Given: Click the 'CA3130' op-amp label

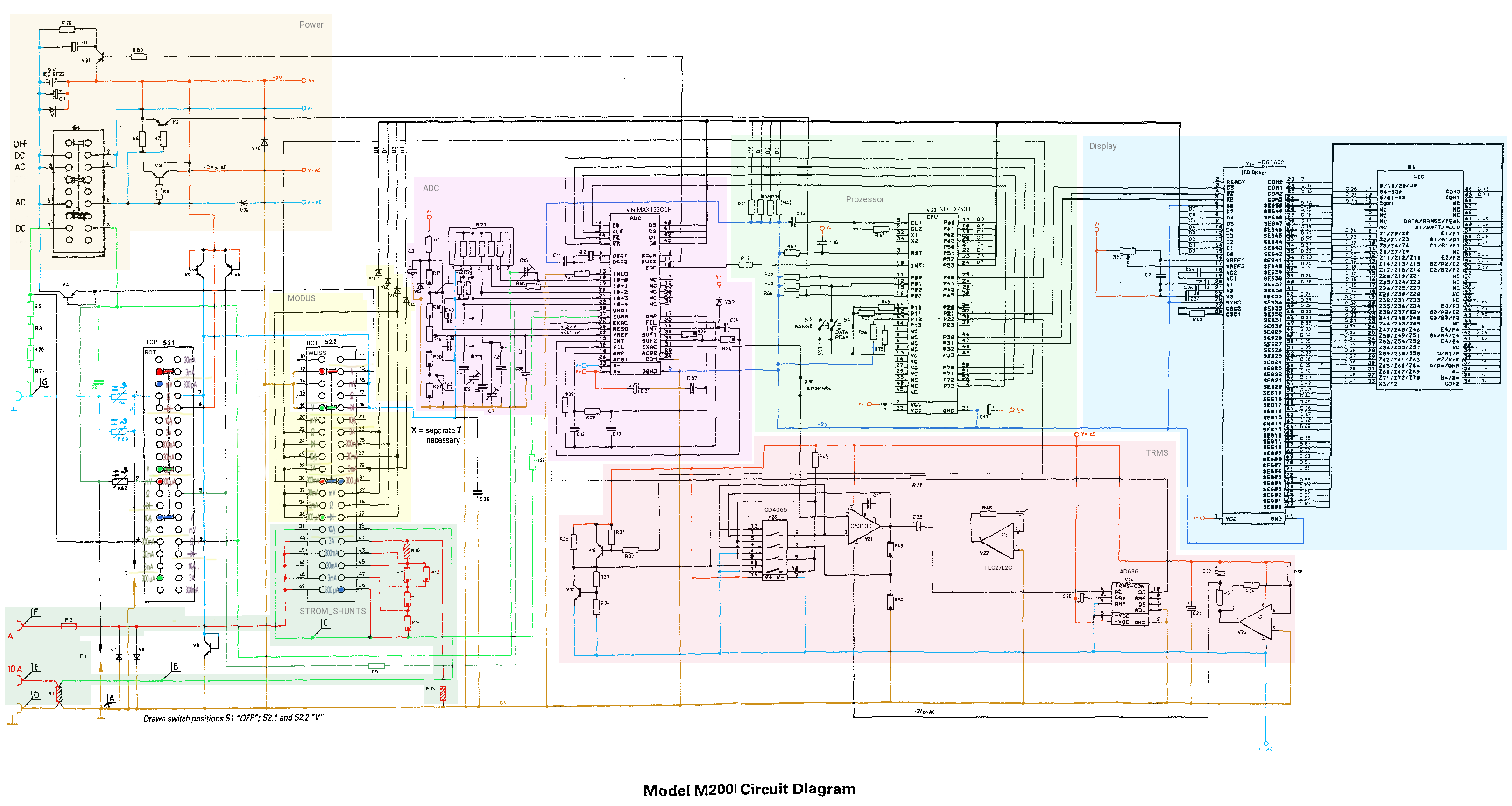Looking at the screenshot, I should point(861,526).
